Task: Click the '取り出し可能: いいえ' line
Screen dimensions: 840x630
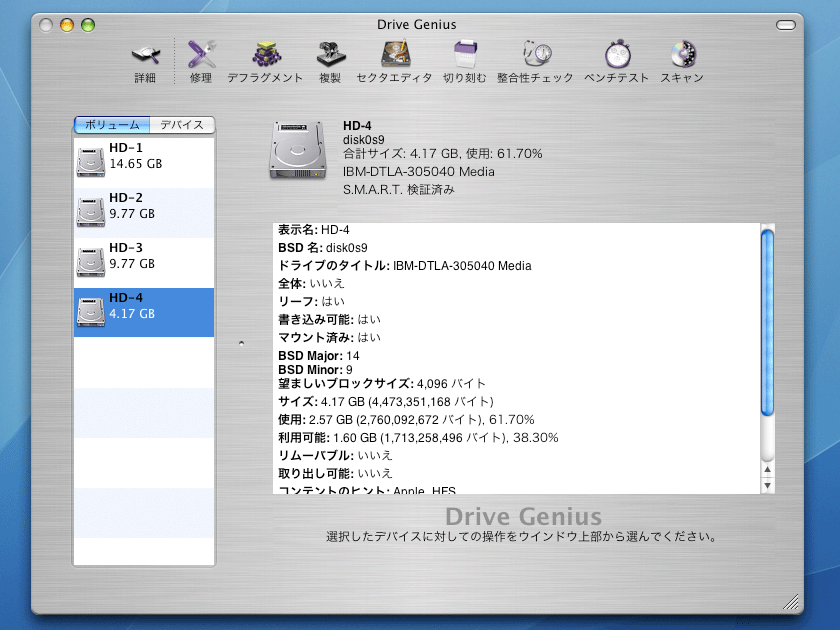Action: 335,474
